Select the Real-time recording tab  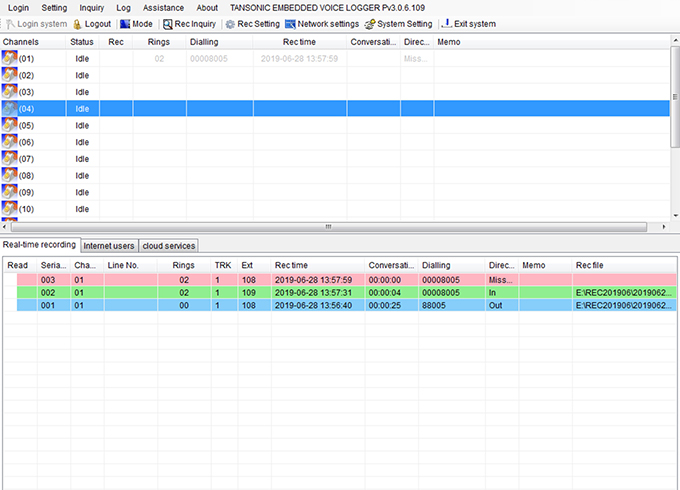tap(39, 245)
